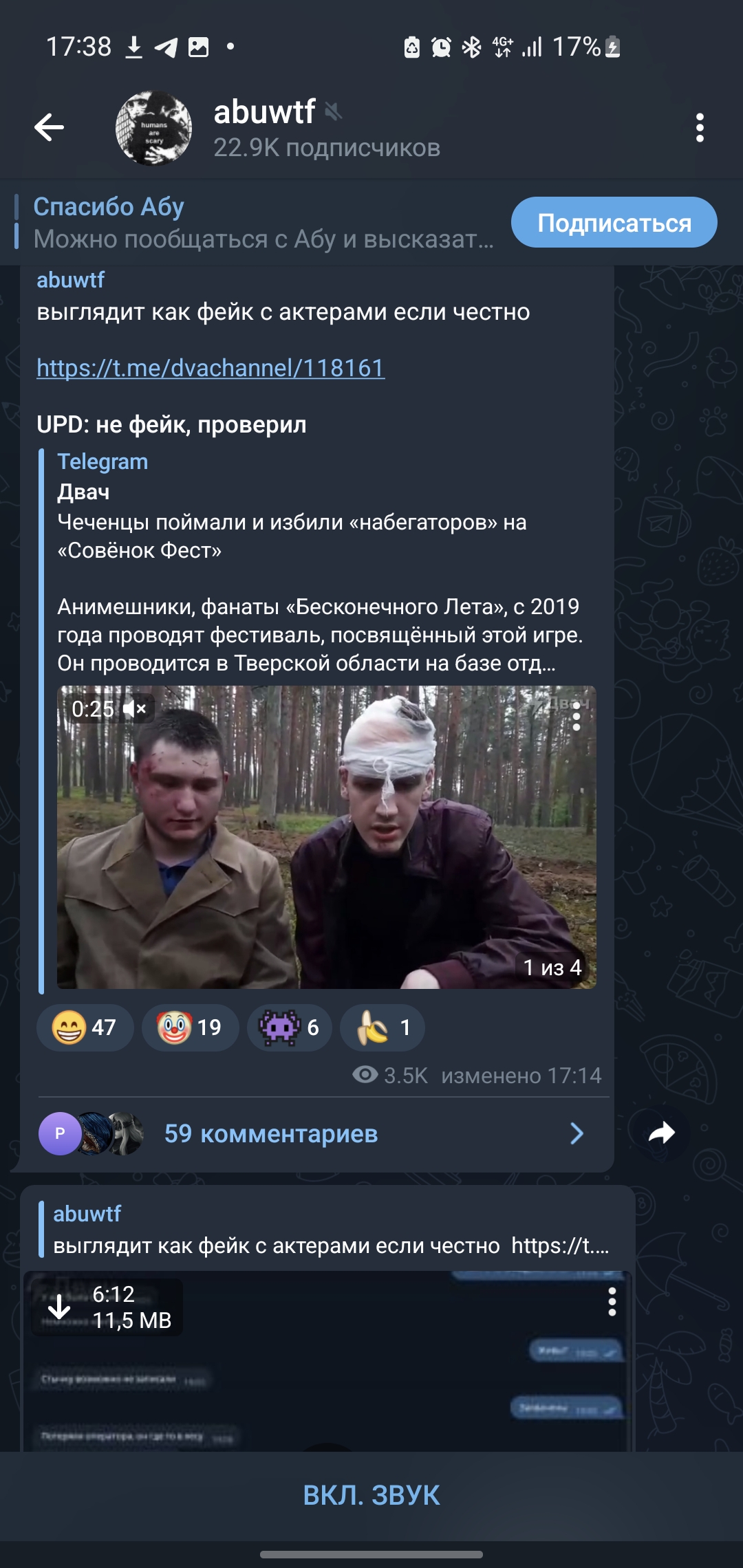Open the abuwtf channel title info
The width and height of the screenshot is (743, 1568).
point(326,128)
